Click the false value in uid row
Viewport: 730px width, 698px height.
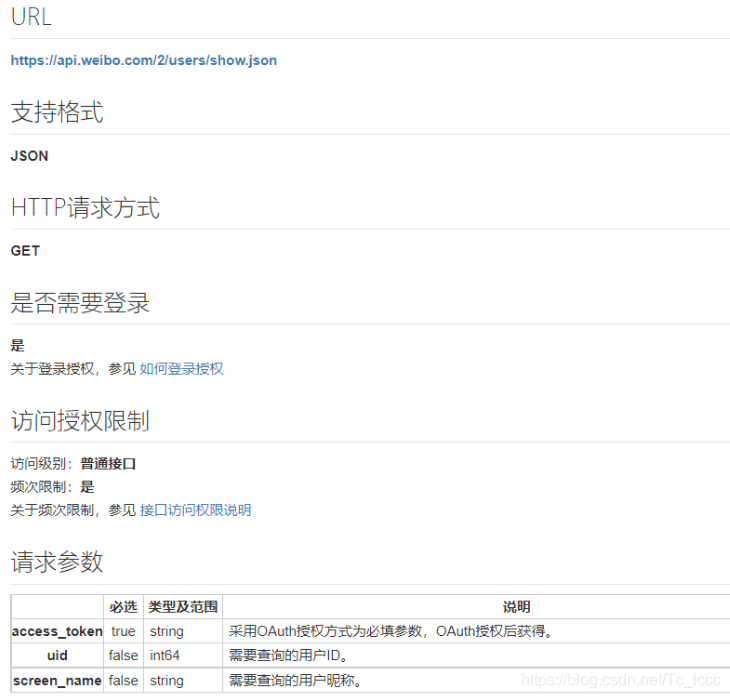click(123, 656)
